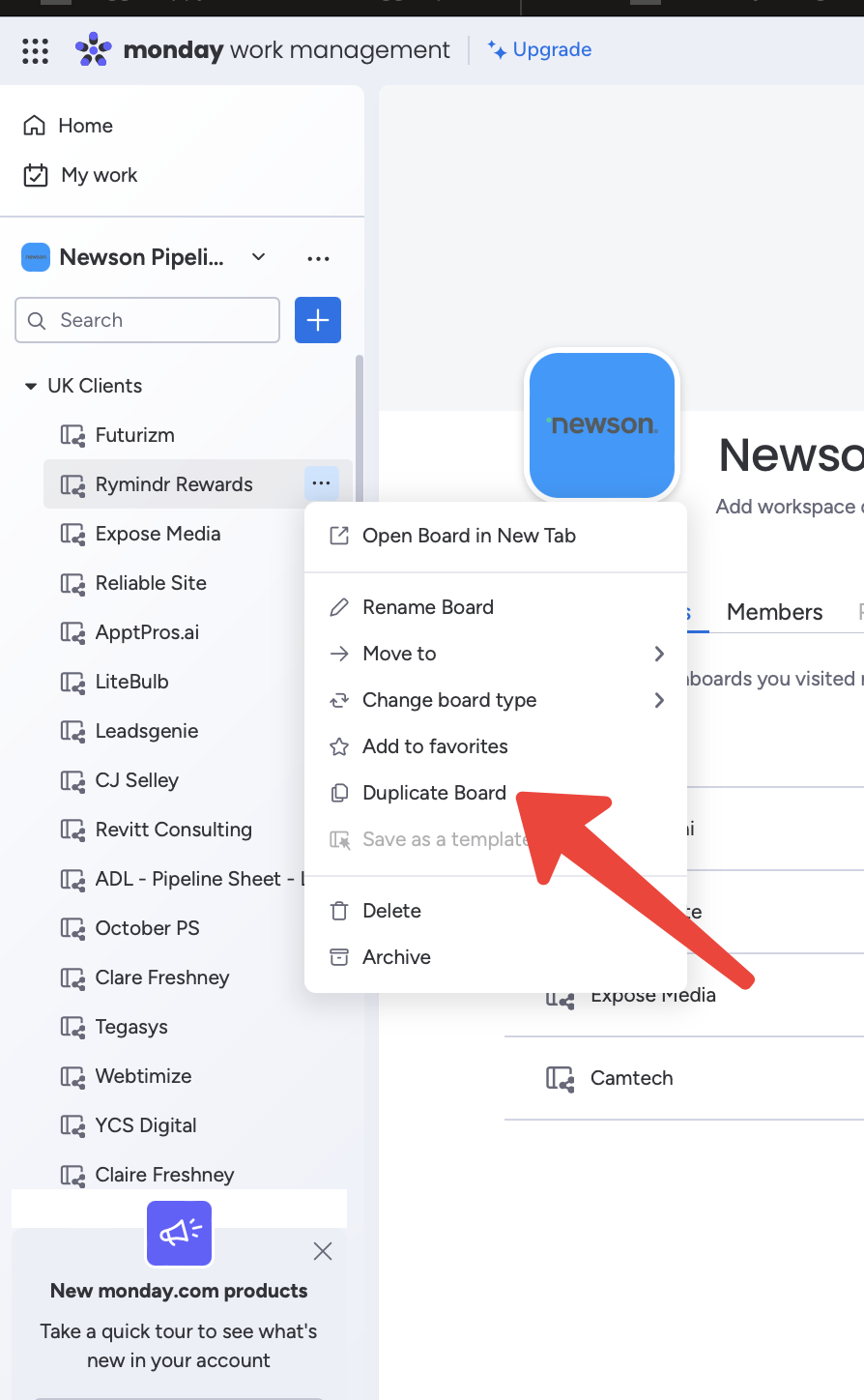The height and width of the screenshot is (1400, 864).
Task: Click the My work calendar icon
Action: click(x=36, y=175)
